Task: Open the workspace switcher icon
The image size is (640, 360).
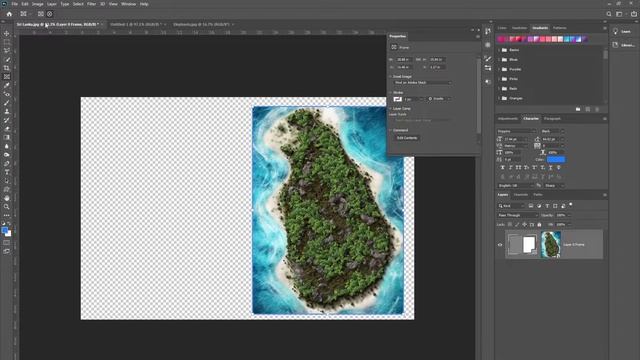Action: 620,14
